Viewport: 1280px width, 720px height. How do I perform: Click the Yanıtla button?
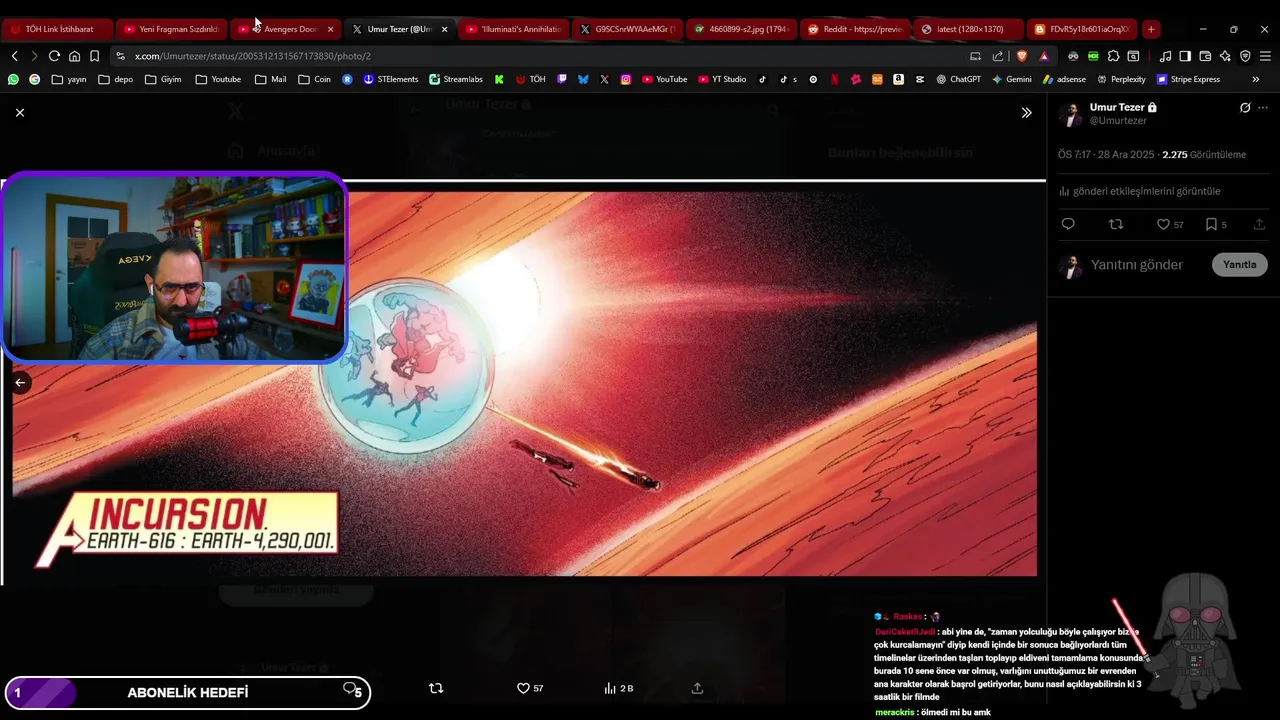1240,265
